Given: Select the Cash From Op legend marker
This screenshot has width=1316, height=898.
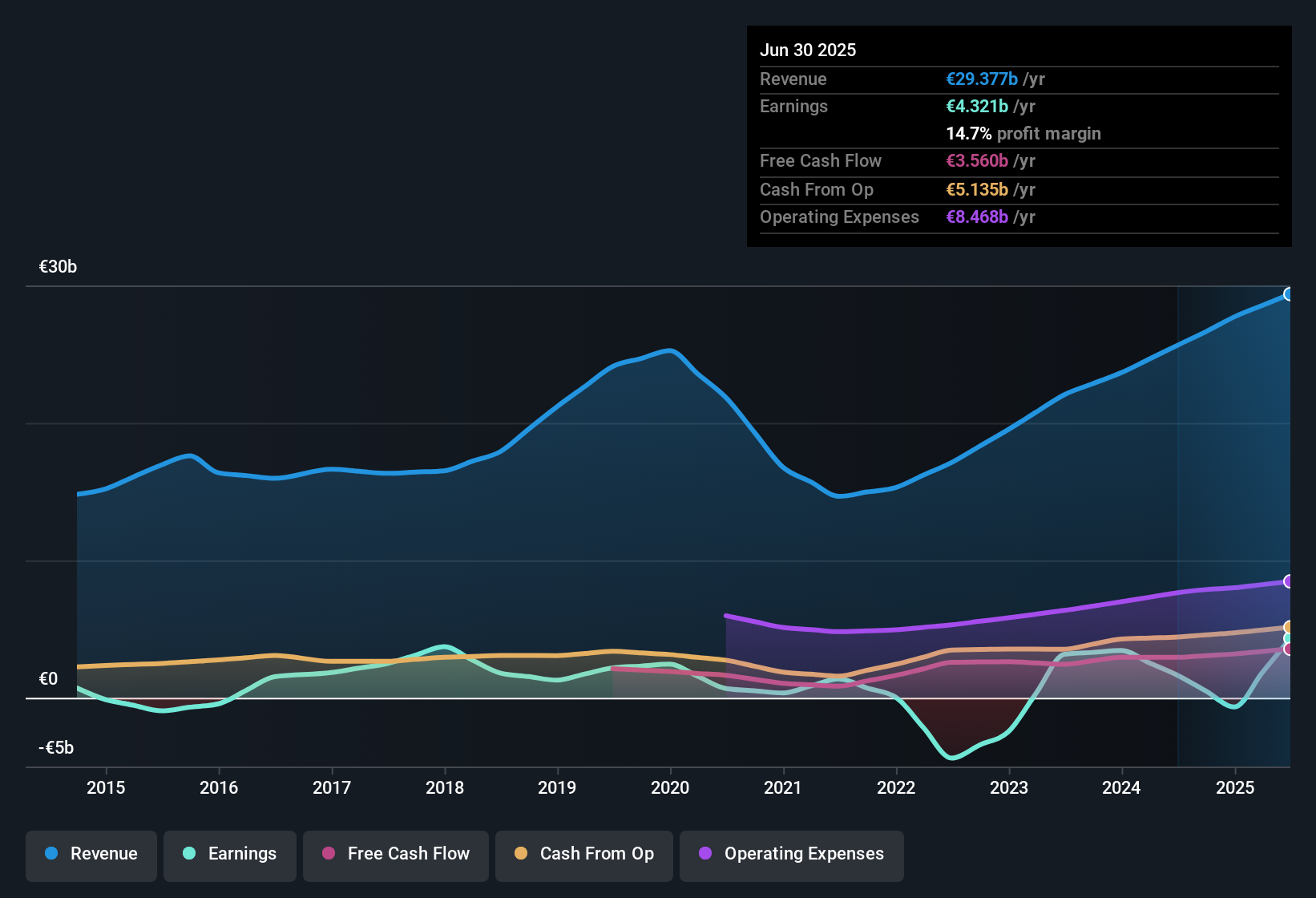Looking at the screenshot, I should click(521, 855).
